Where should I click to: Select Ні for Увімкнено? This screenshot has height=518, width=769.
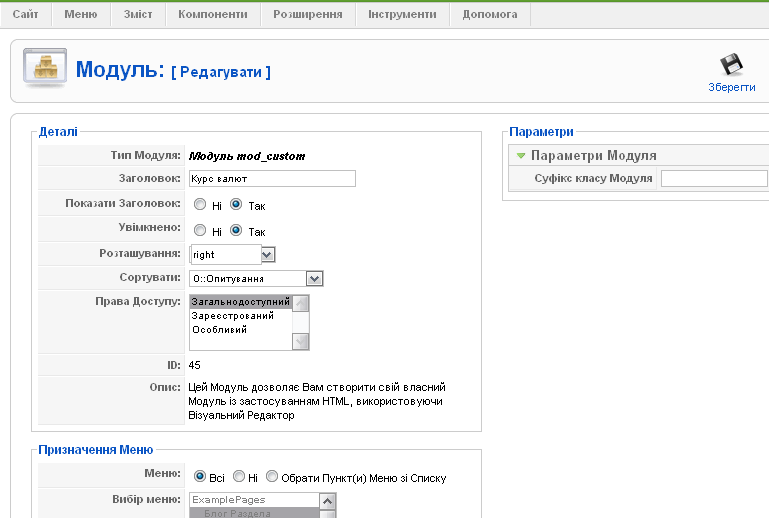click(x=200, y=230)
